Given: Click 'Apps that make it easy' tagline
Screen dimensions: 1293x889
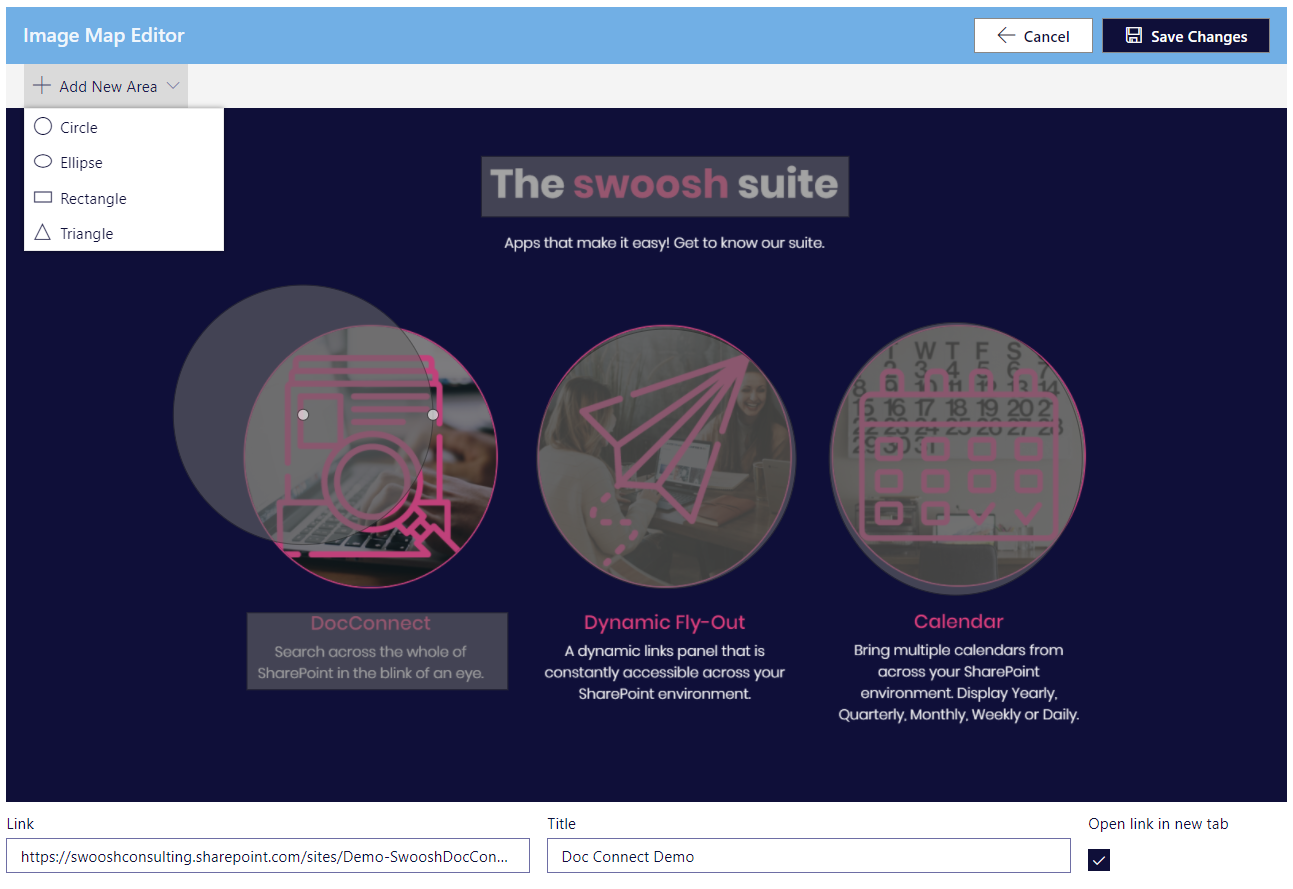Looking at the screenshot, I should click(664, 243).
